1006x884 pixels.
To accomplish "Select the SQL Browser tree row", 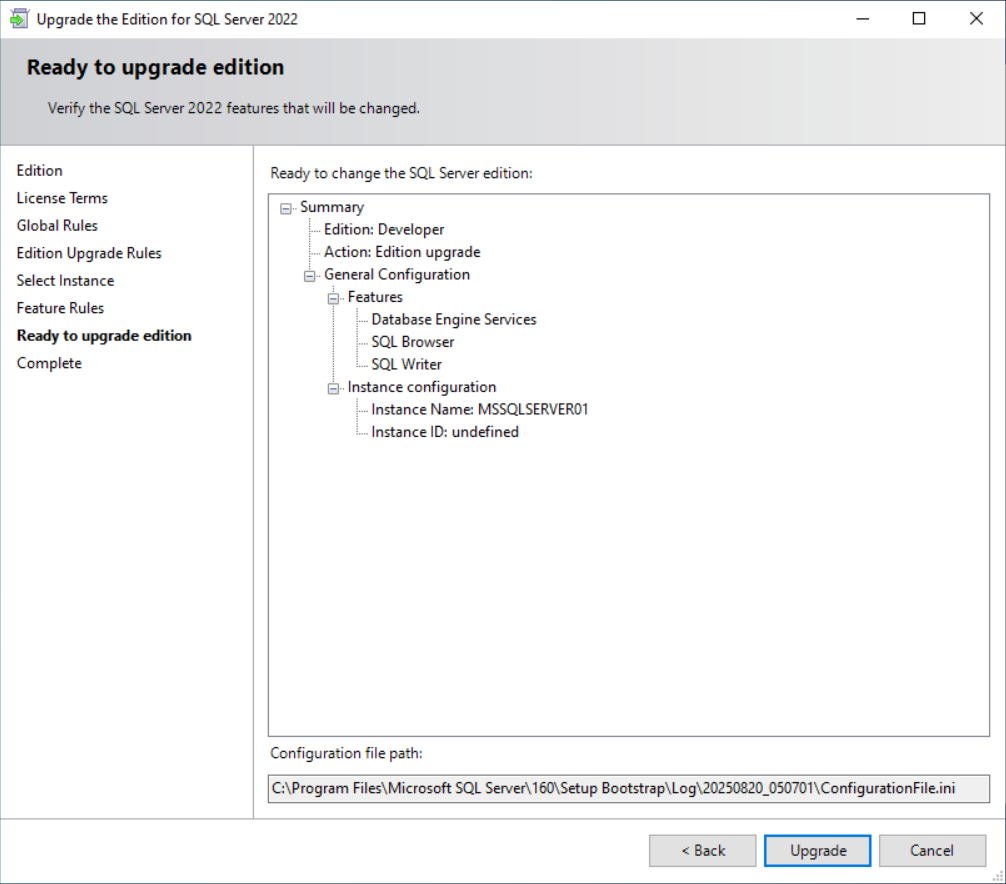I will (x=413, y=342).
